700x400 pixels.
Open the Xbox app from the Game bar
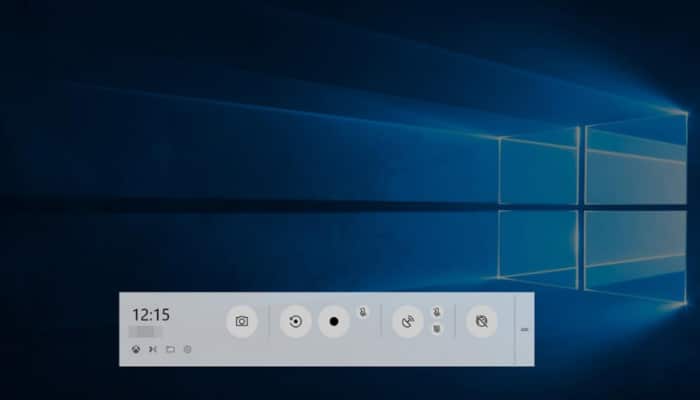[x=136, y=350]
